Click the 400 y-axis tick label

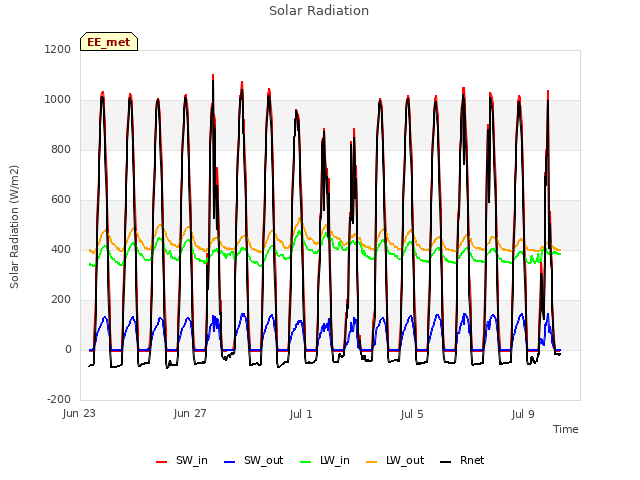(x=61, y=249)
